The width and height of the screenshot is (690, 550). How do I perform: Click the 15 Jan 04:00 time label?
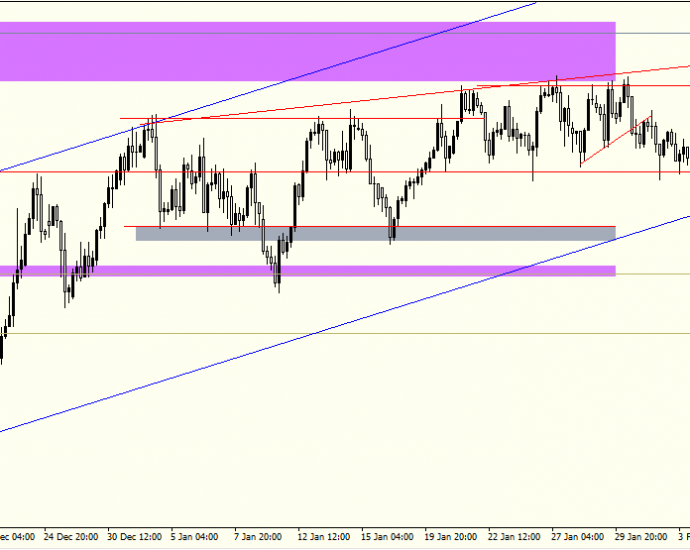[387, 537]
